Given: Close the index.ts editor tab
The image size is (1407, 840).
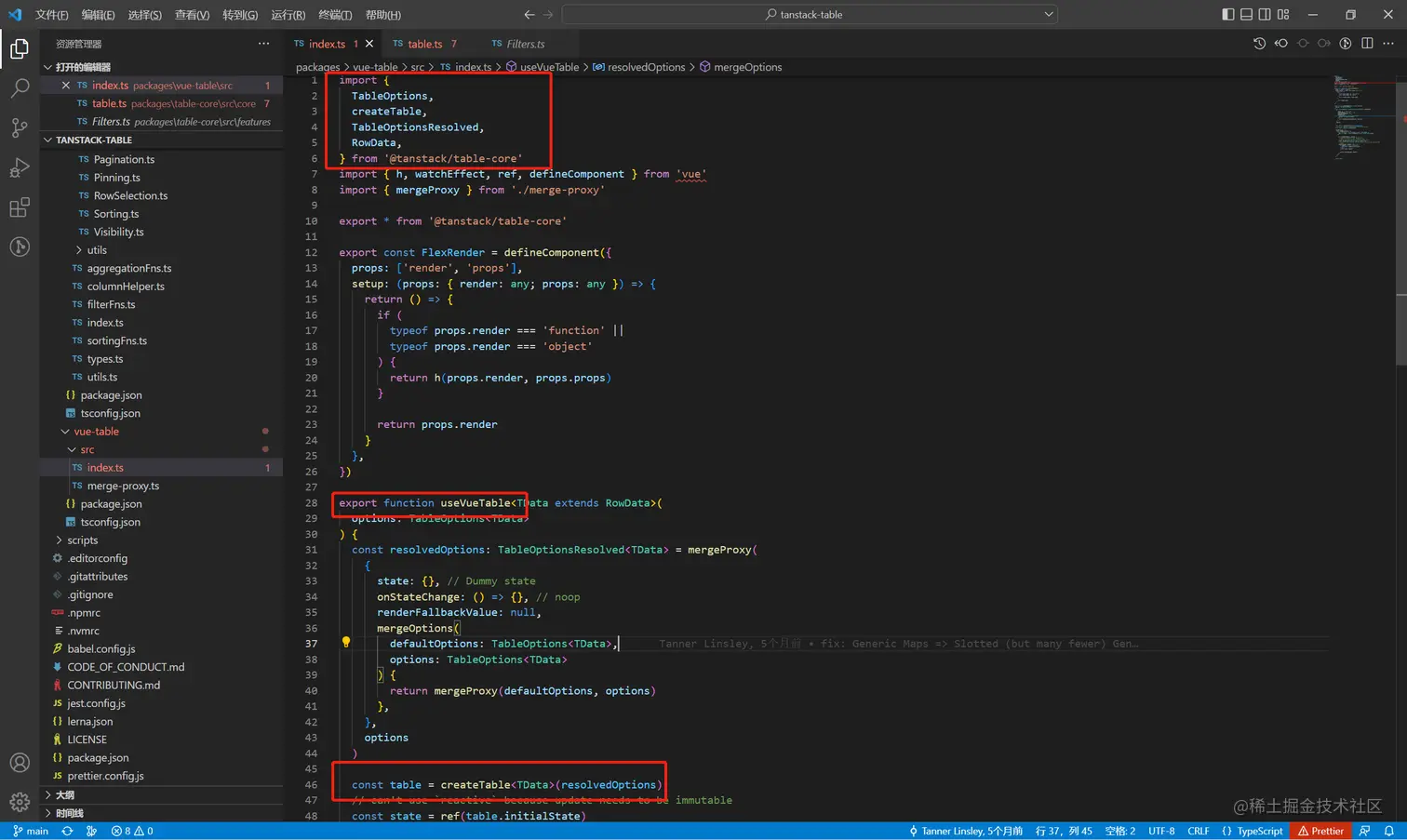Looking at the screenshot, I should (x=369, y=44).
